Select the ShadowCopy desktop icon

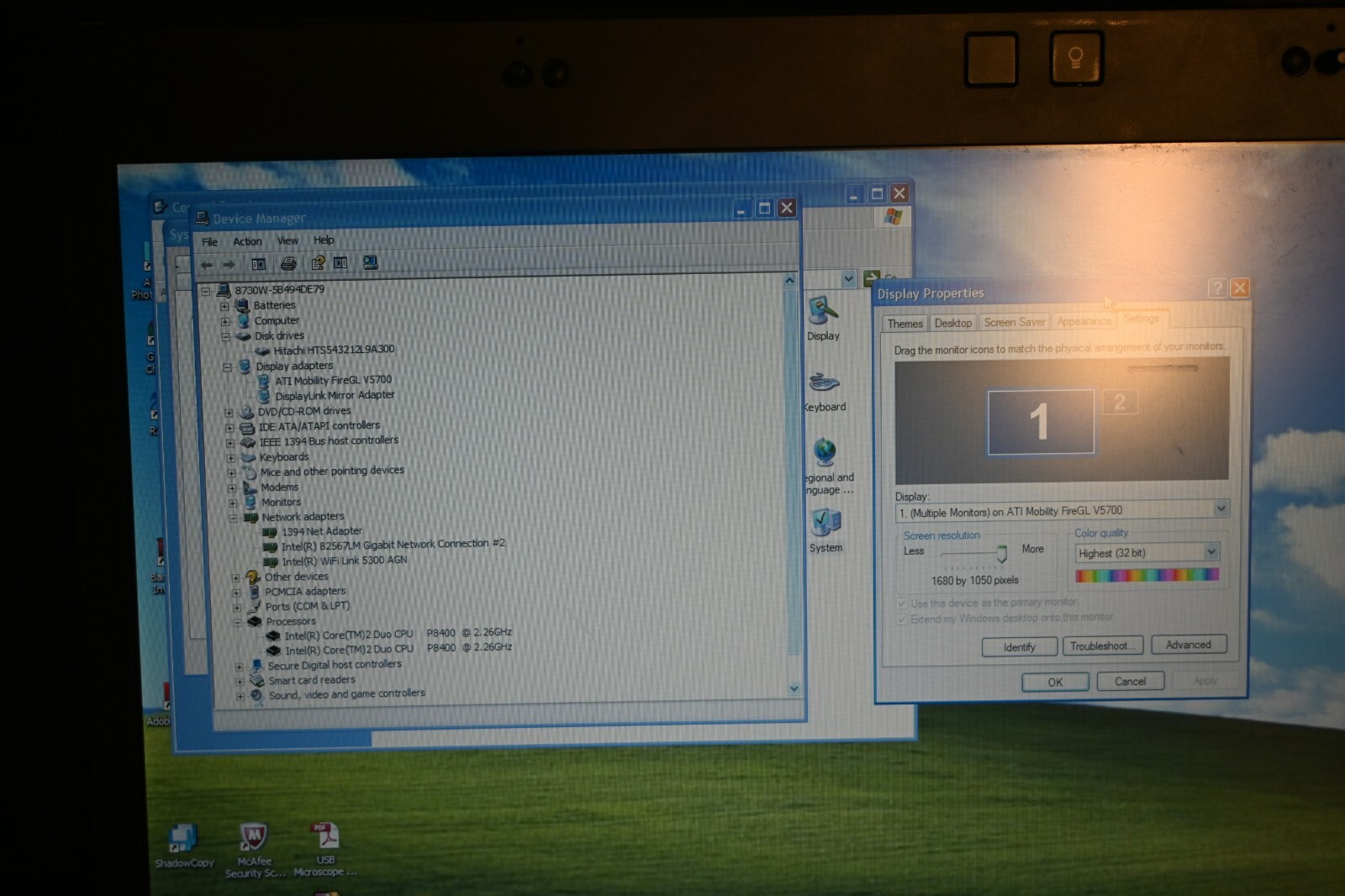(x=184, y=846)
